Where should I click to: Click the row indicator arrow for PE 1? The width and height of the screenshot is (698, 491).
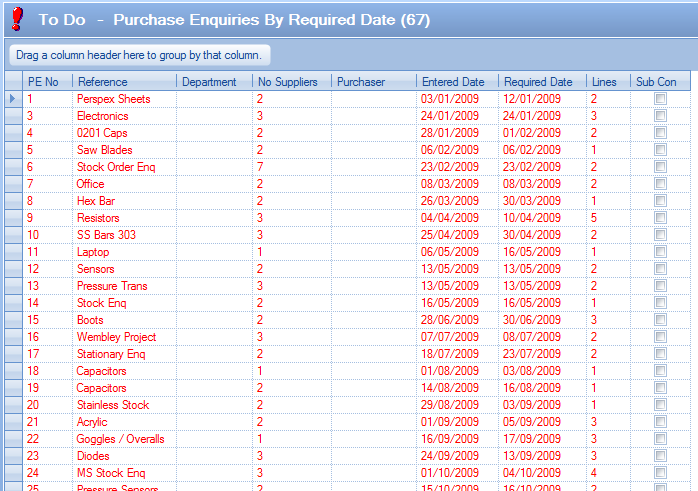12,99
